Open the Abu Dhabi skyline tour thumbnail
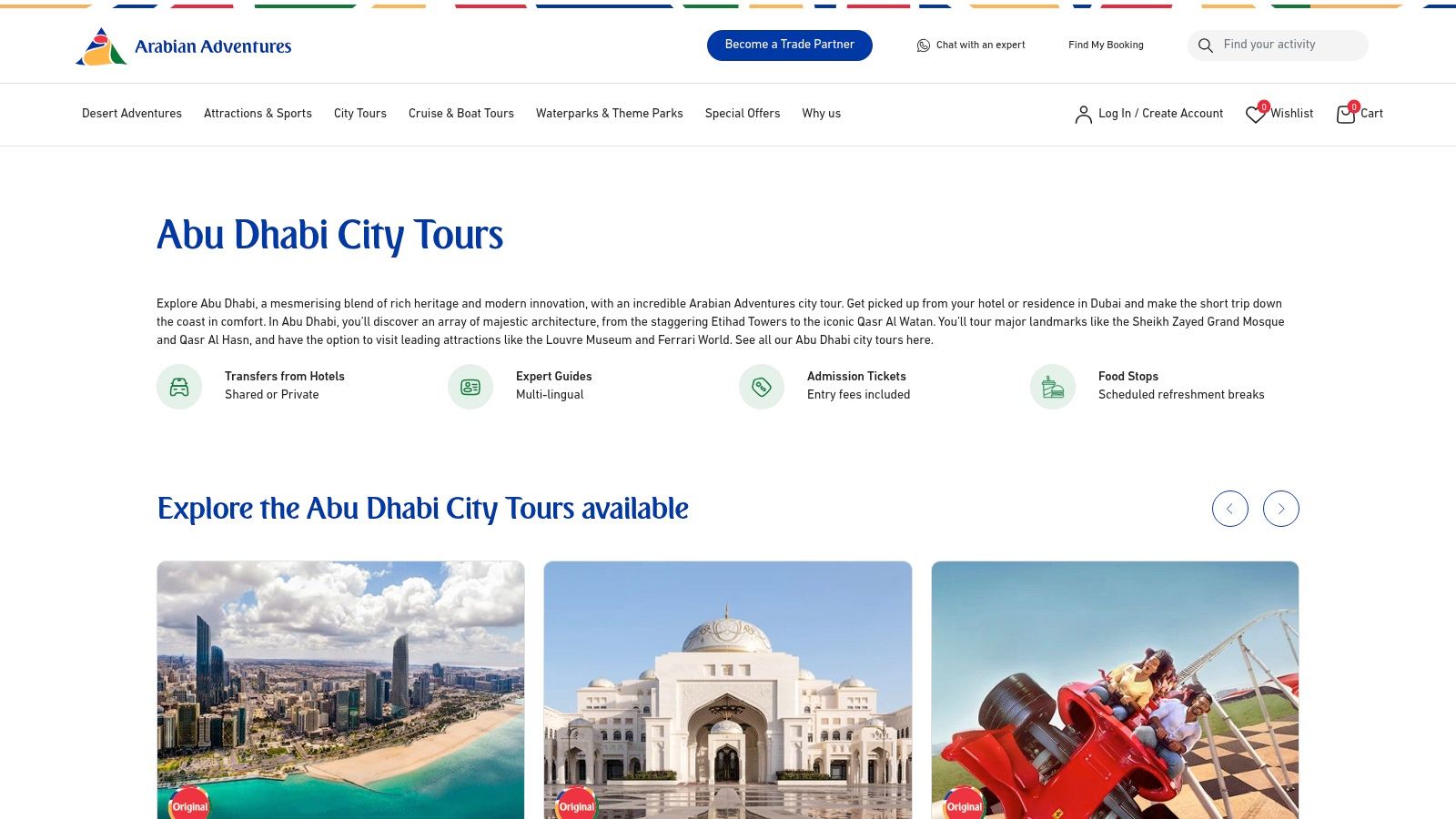This screenshot has width=1456, height=819. tap(340, 690)
